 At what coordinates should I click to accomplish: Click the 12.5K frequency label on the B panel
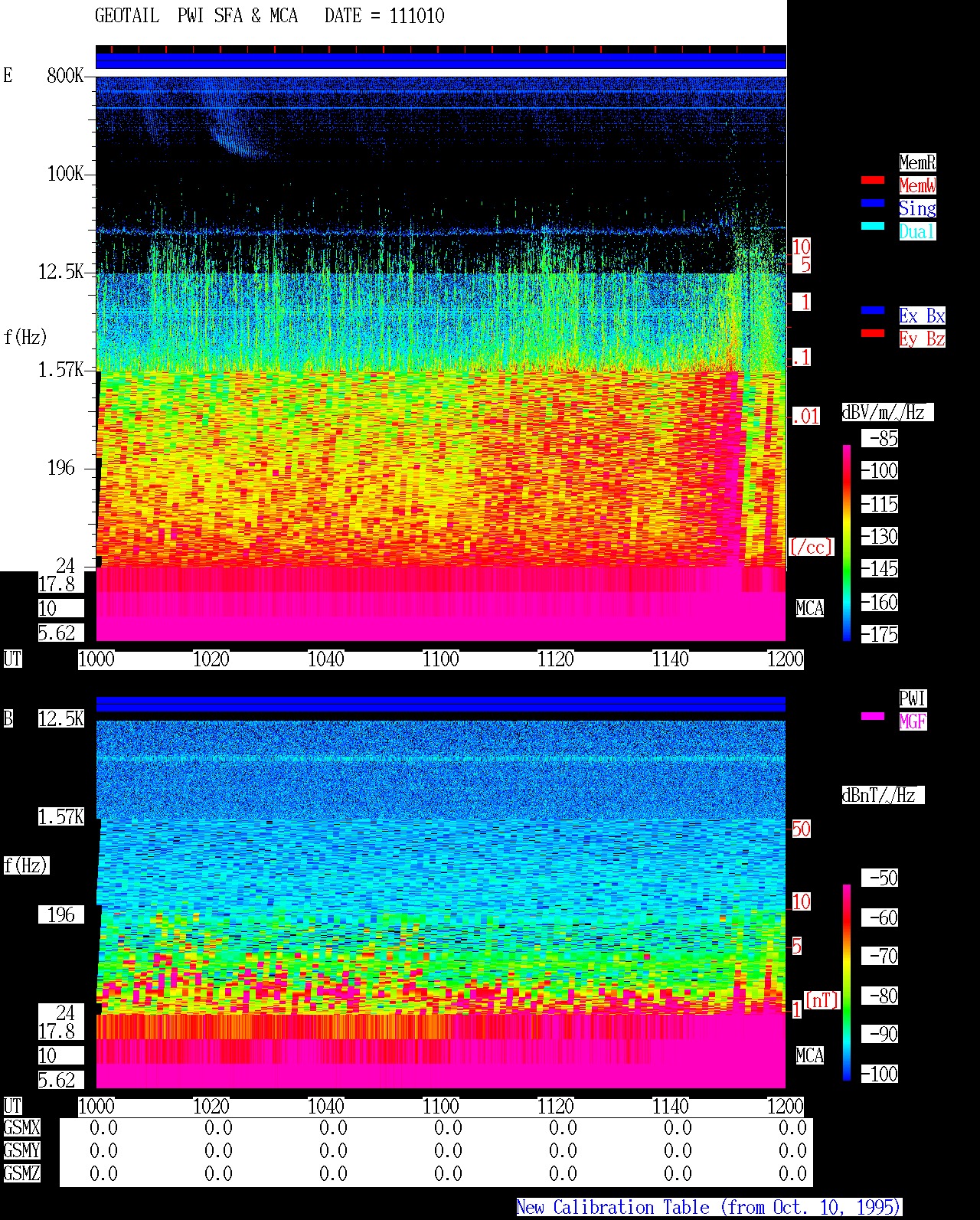tap(61, 719)
